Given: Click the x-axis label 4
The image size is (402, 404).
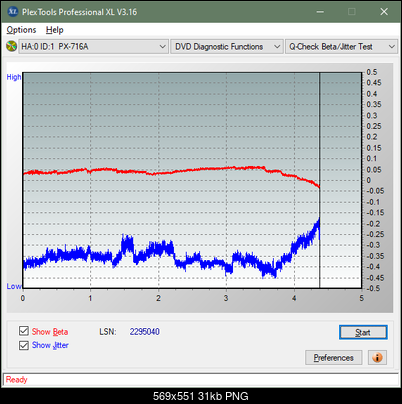Looking at the screenshot, I should (x=294, y=298).
